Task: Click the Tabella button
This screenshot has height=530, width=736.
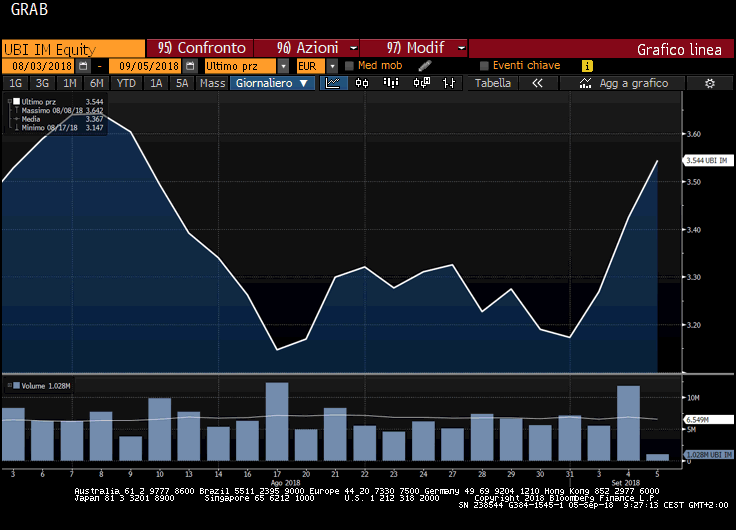Action: point(492,83)
